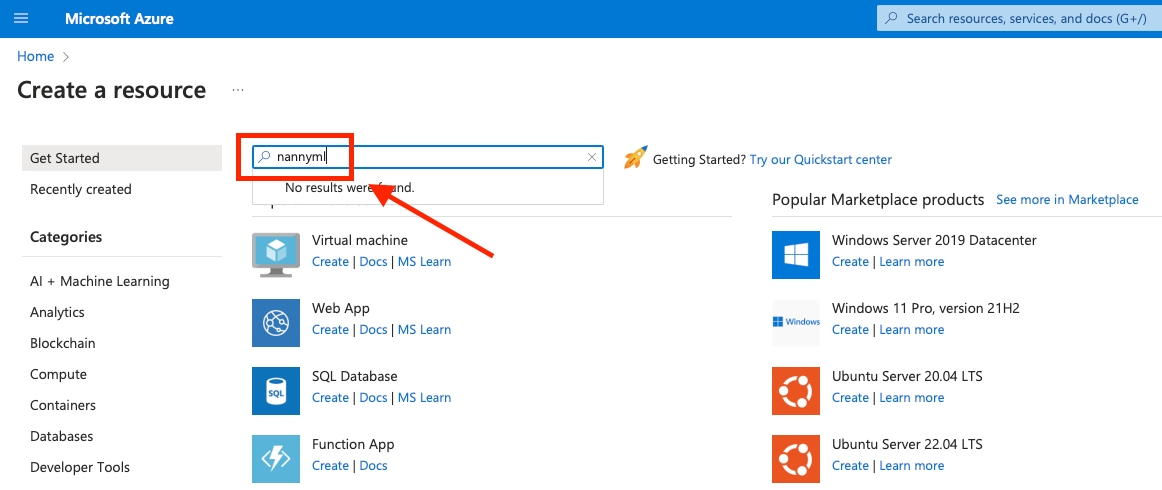Viewport: 1162px width, 490px height.
Task: Click the Web App globe icon
Action: pos(276,322)
